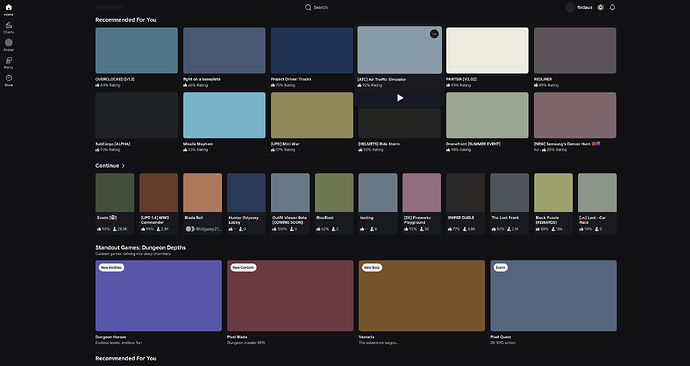Continue Fireworks Playground game

[422, 203]
